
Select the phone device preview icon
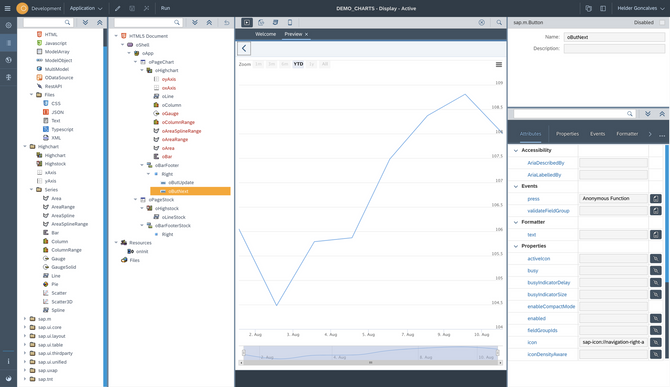pyautogui.click(x=290, y=22)
